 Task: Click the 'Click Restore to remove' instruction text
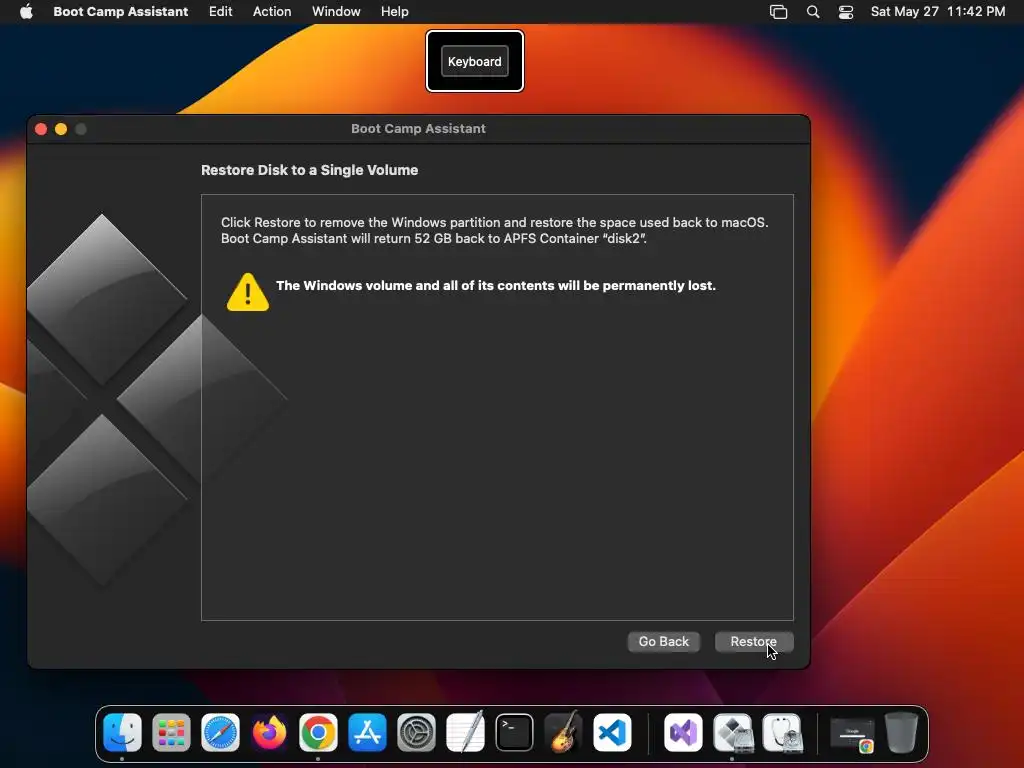(x=494, y=231)
